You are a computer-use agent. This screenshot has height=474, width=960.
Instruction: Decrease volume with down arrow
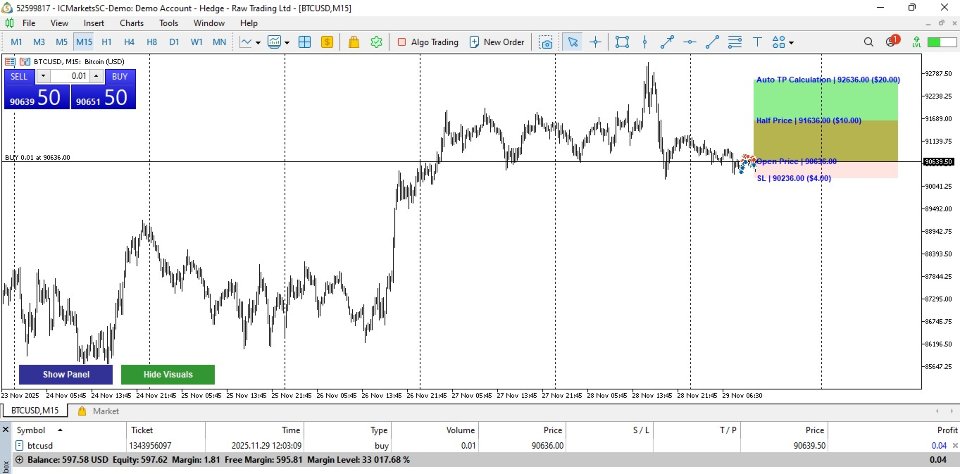tap(43, 77)
